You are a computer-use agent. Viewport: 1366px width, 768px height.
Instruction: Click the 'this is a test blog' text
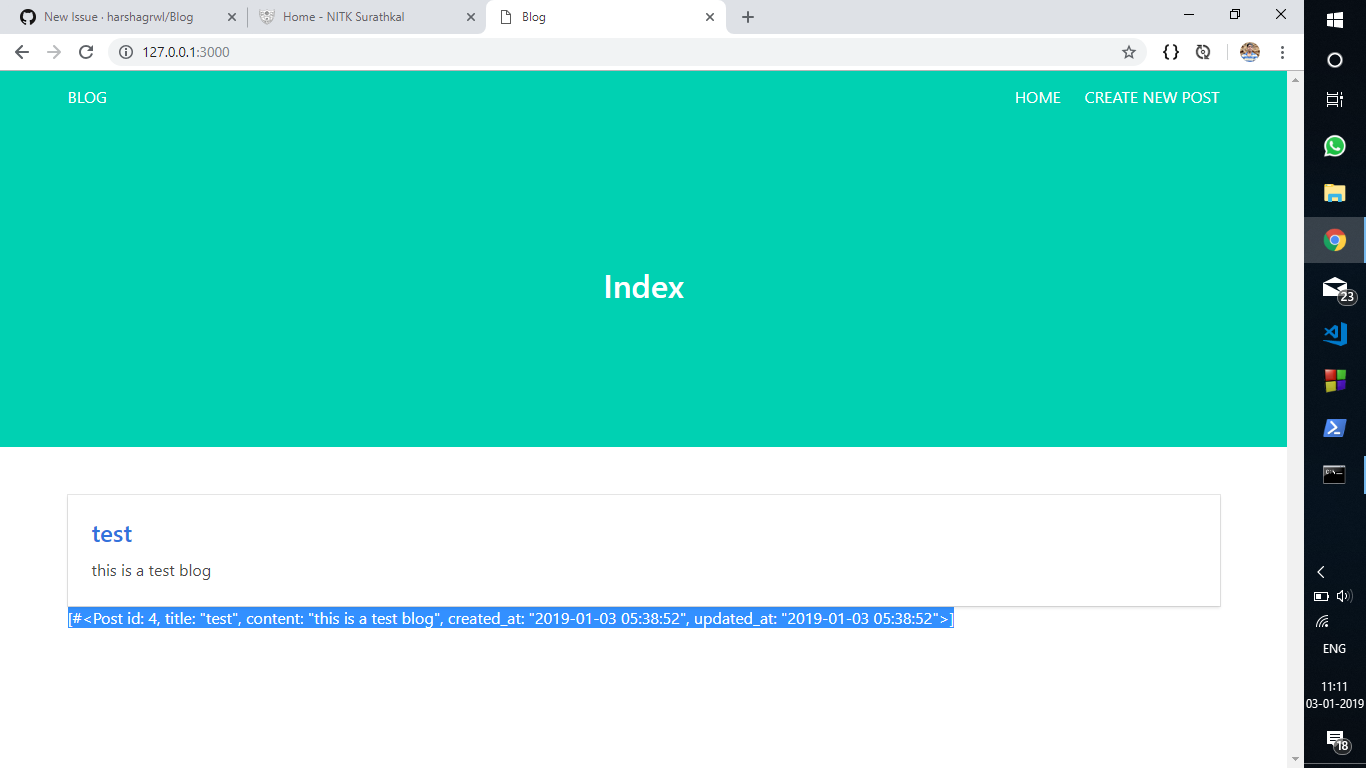[x=151, y=571]
